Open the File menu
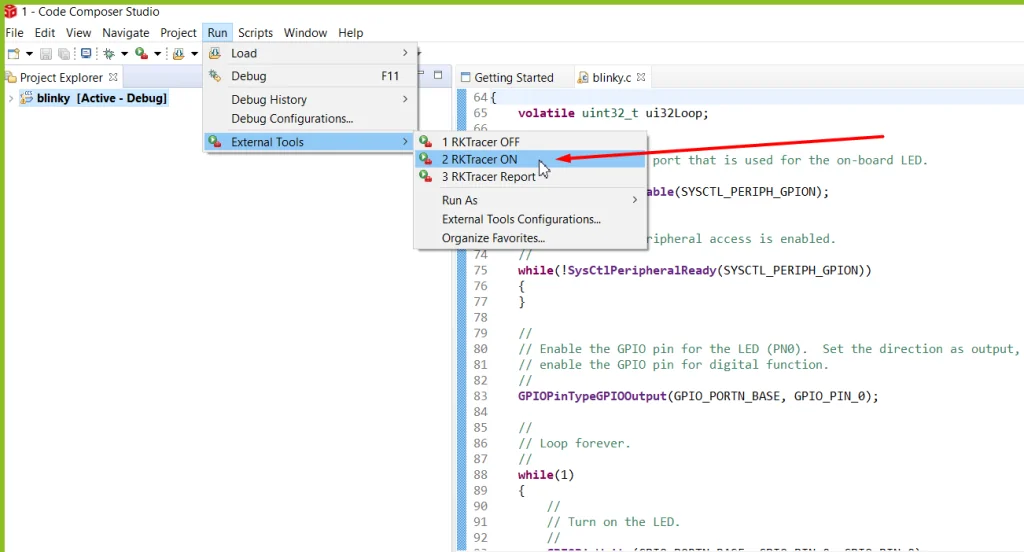Screen dimensions: 1024x552 coord(14,33)
